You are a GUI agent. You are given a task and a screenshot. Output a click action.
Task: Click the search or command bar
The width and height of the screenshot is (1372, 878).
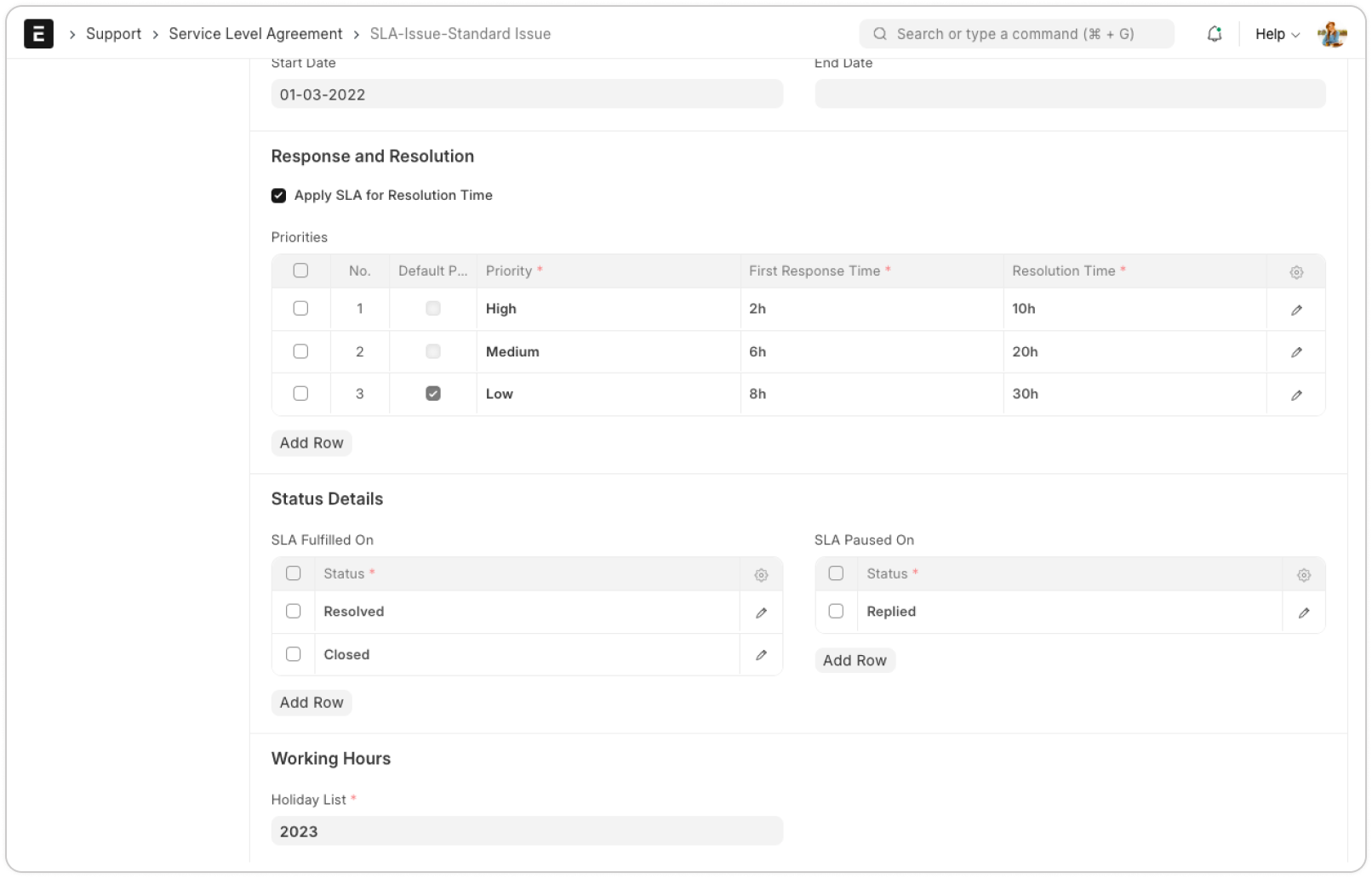pyautogui.click(x=1016, y=34)
